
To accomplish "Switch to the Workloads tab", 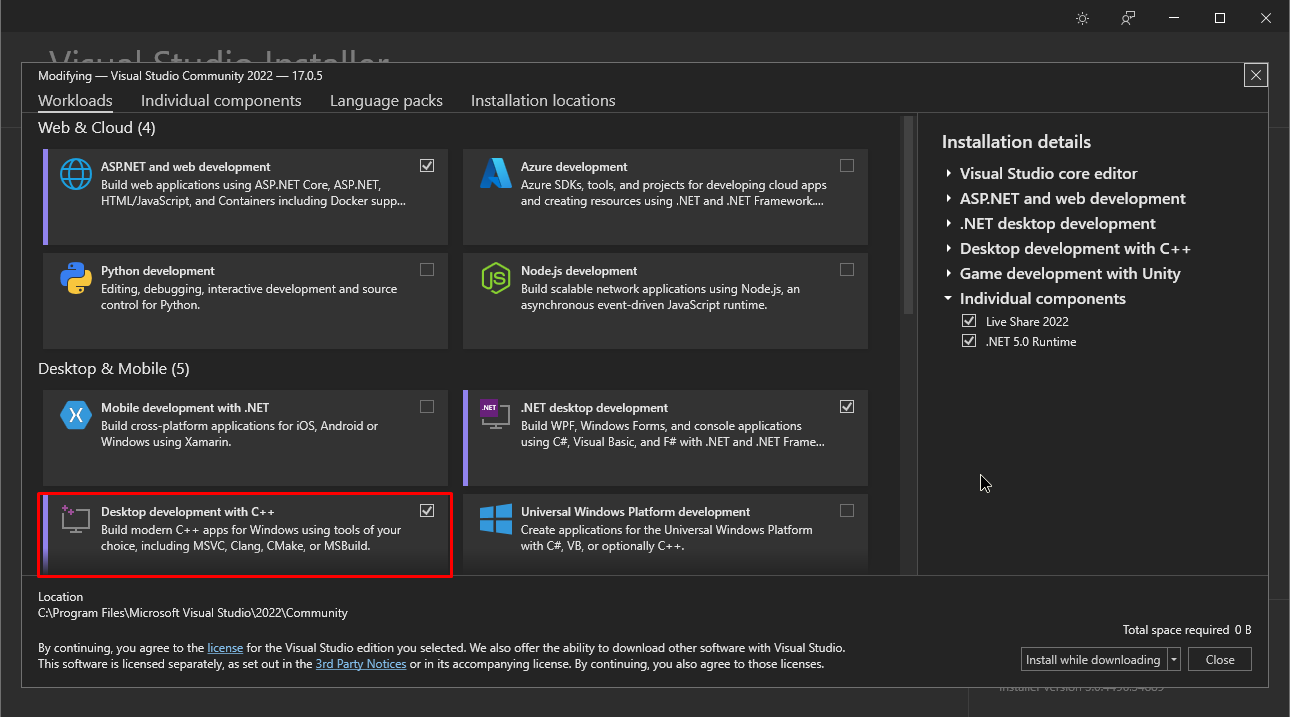I will click(75, 101).
